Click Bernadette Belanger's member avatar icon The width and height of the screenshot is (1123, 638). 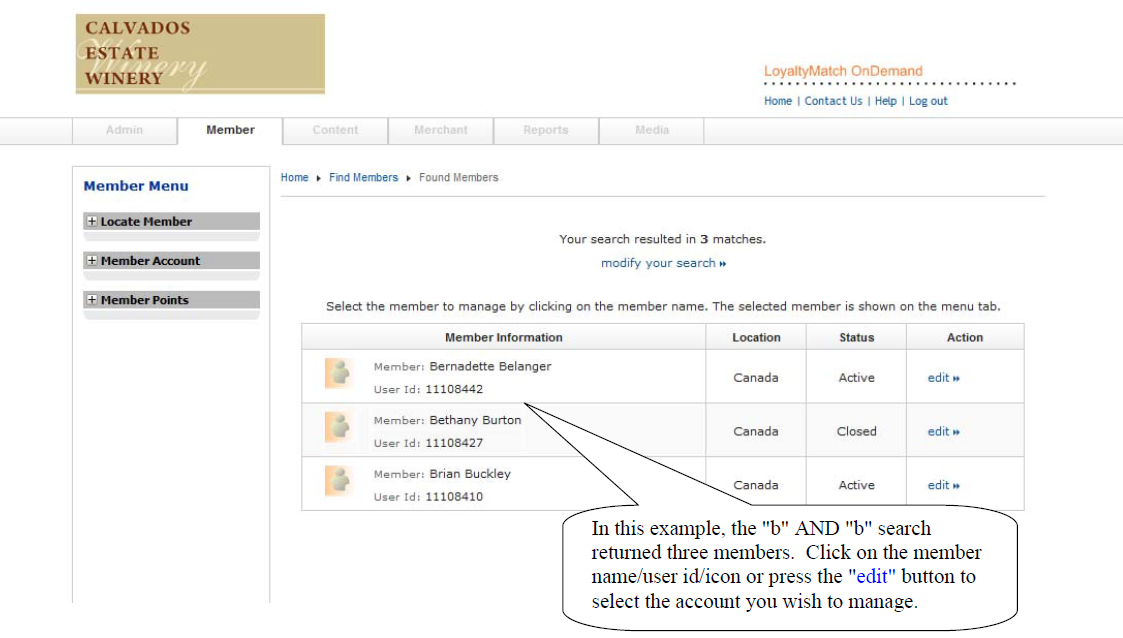click(x=338, y=374)
